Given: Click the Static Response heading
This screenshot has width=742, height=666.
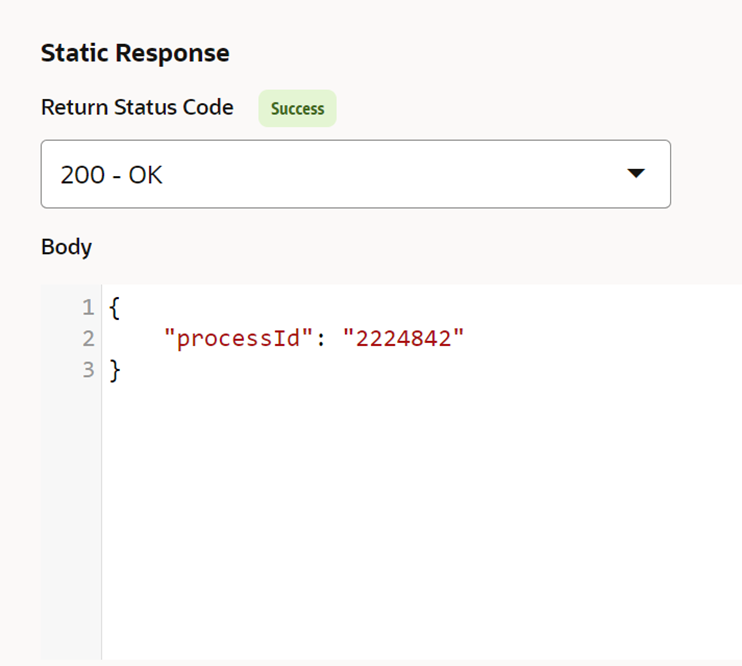Looking at the screenshot, I should 135,53.
